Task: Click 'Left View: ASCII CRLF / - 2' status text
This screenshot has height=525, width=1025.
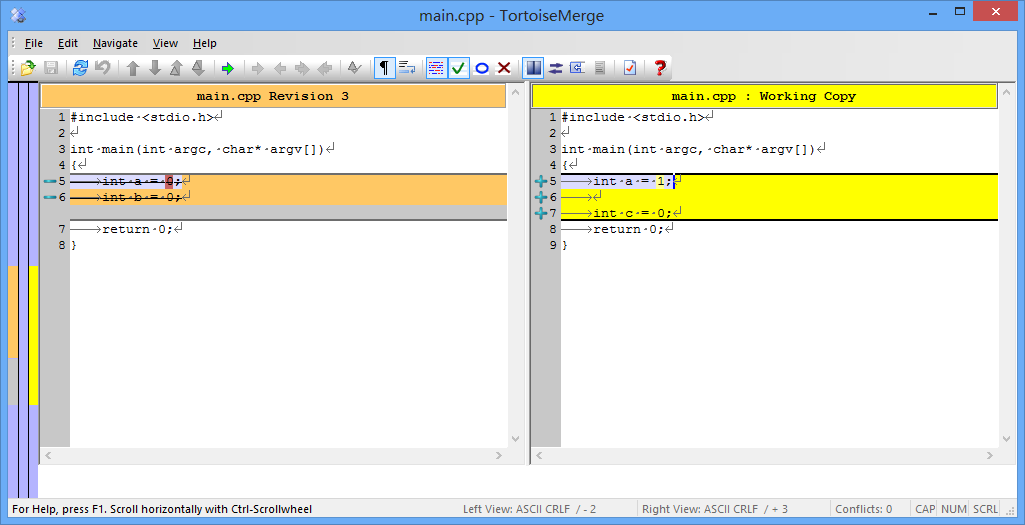Action: pos(529,509)
